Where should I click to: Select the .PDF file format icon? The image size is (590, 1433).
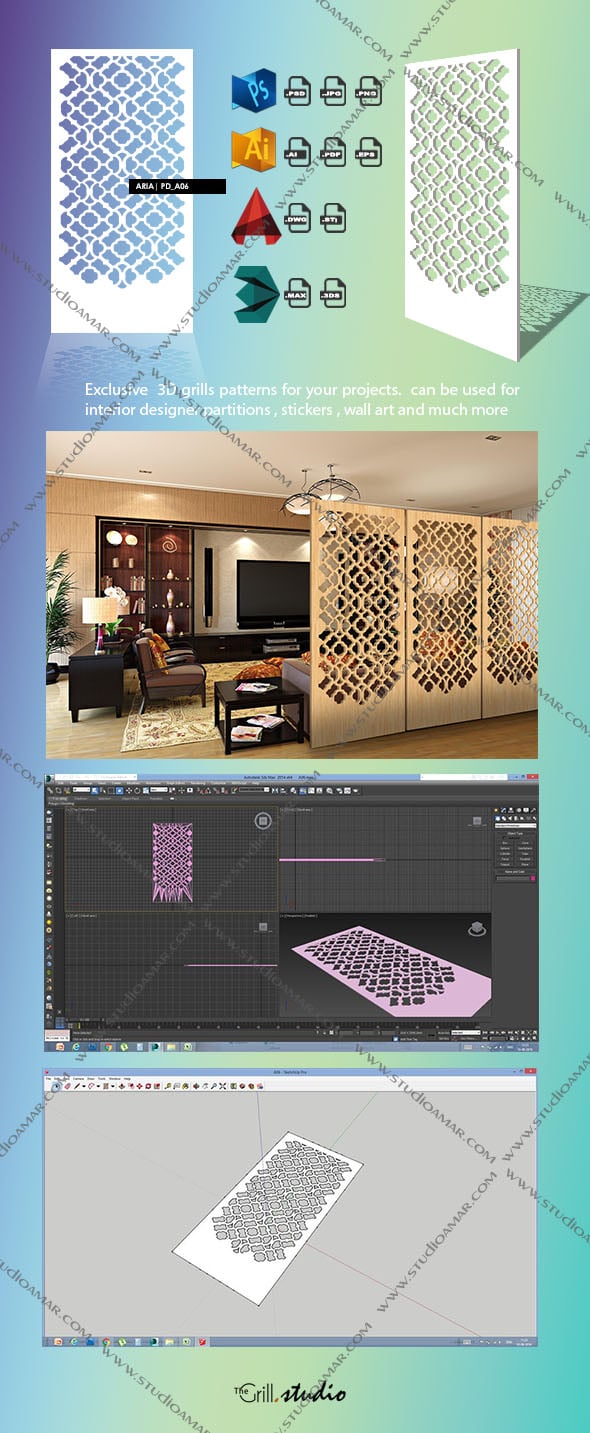(334, 154)
